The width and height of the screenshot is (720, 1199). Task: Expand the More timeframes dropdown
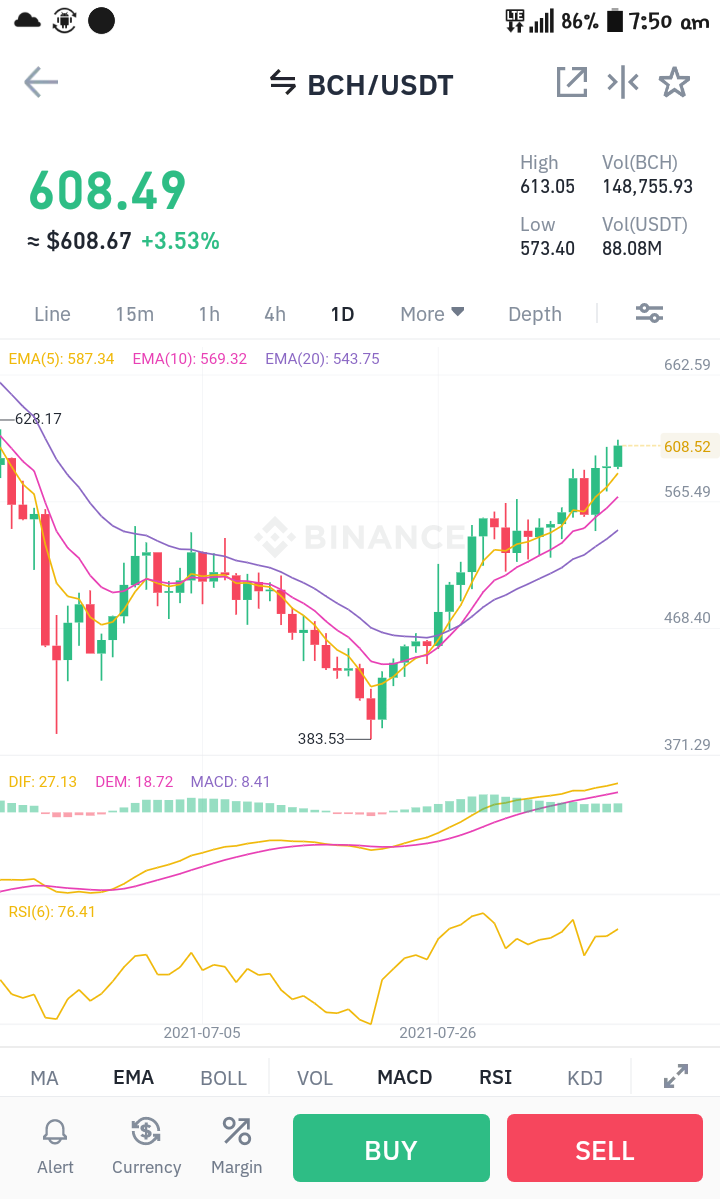click(x=432, y=314)
